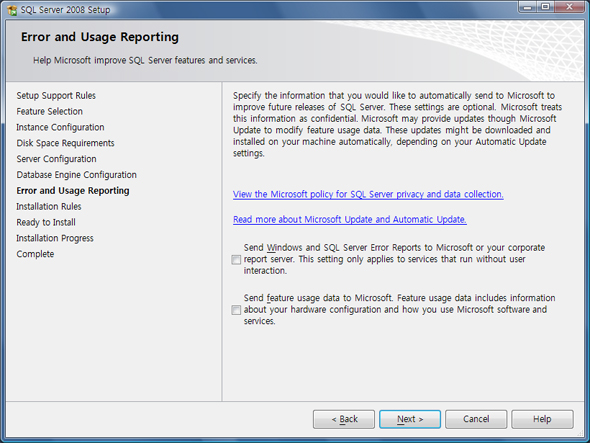Enable sending Windows and SQL Server Error Reports

click(236, 260)
